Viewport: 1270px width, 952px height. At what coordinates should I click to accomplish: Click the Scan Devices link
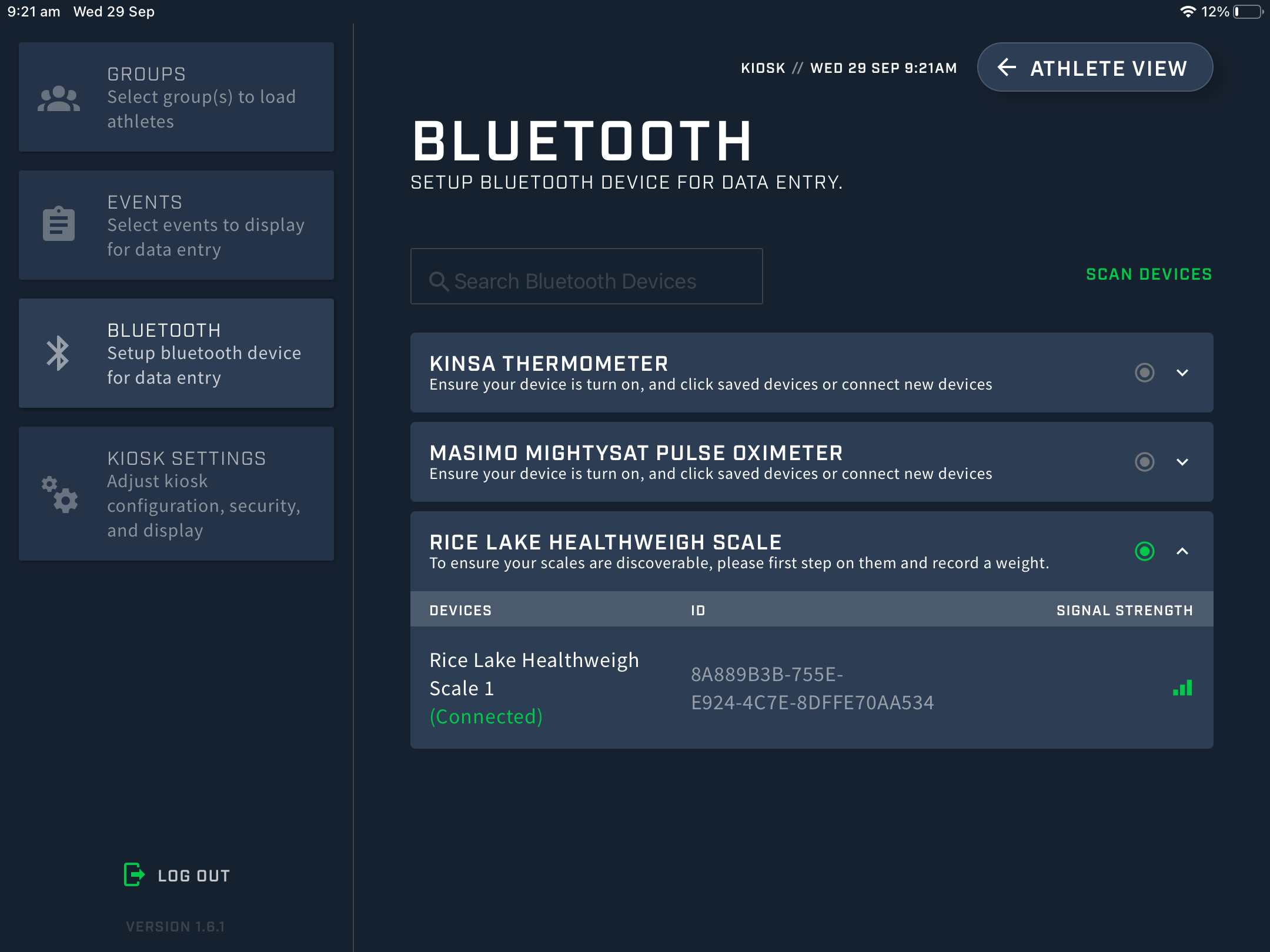coord(1149,274)
